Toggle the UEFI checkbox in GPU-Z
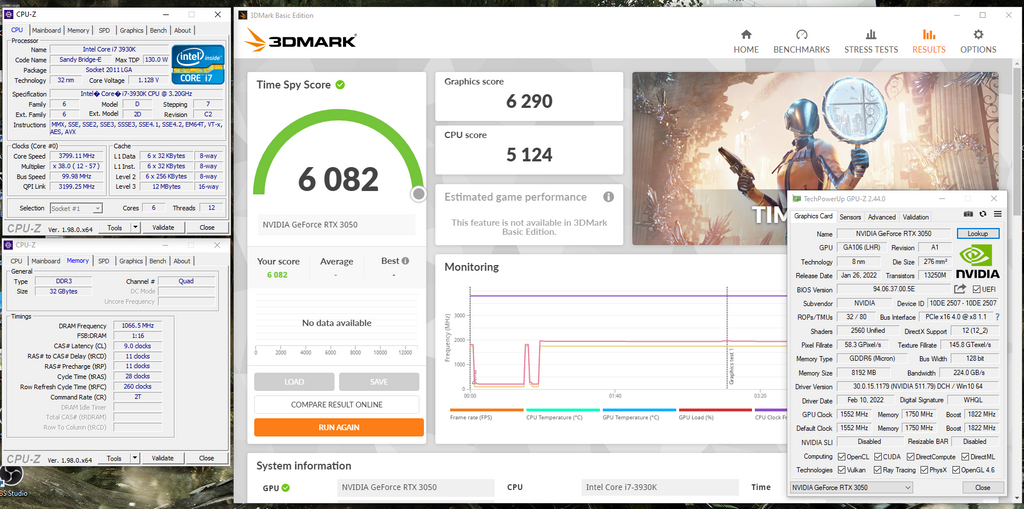This screenshot has width=1024, height=509. point(976,289)
